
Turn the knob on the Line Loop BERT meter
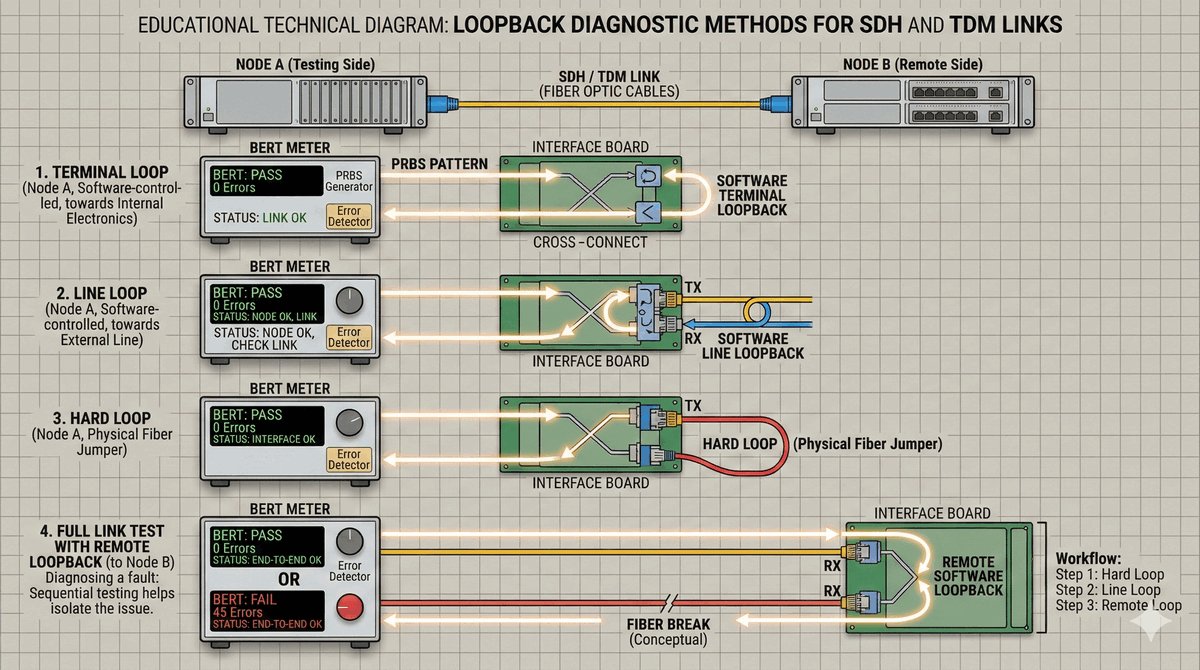(x=349, y=300)
